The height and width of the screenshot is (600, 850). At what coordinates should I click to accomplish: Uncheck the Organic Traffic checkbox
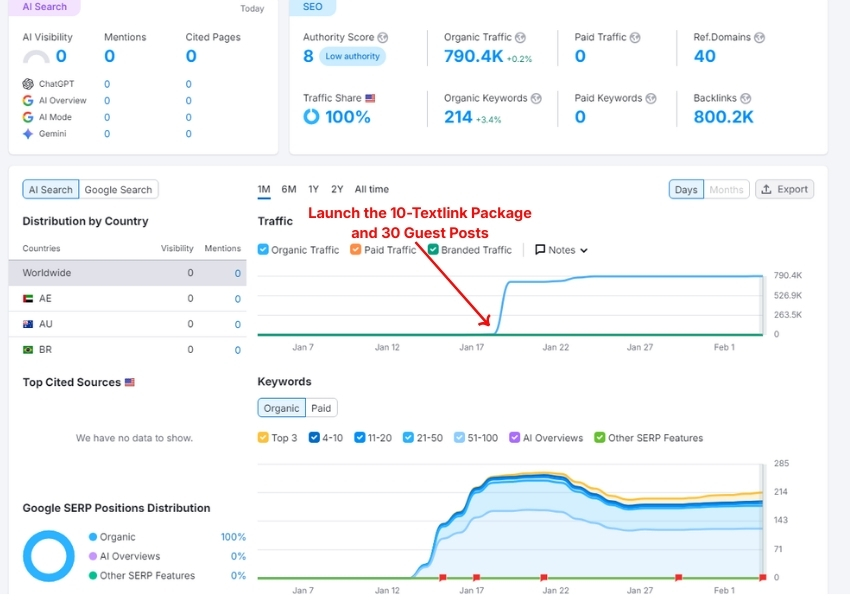(264, 250)
